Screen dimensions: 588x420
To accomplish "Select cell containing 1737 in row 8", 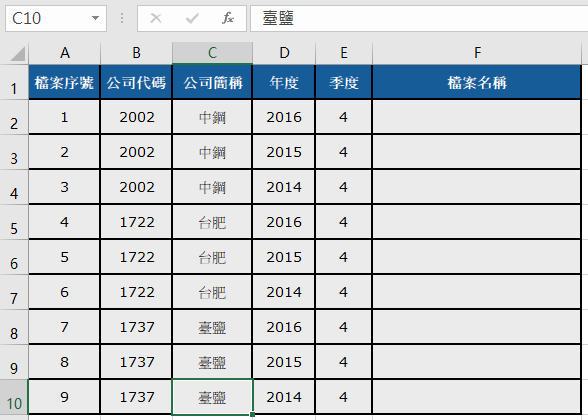I will (x=136, y=327).
